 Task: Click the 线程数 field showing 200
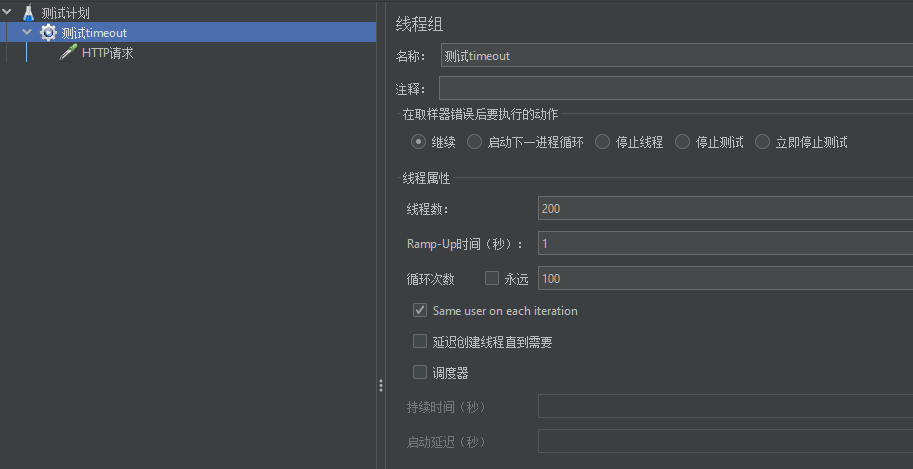tap(726, 209)
